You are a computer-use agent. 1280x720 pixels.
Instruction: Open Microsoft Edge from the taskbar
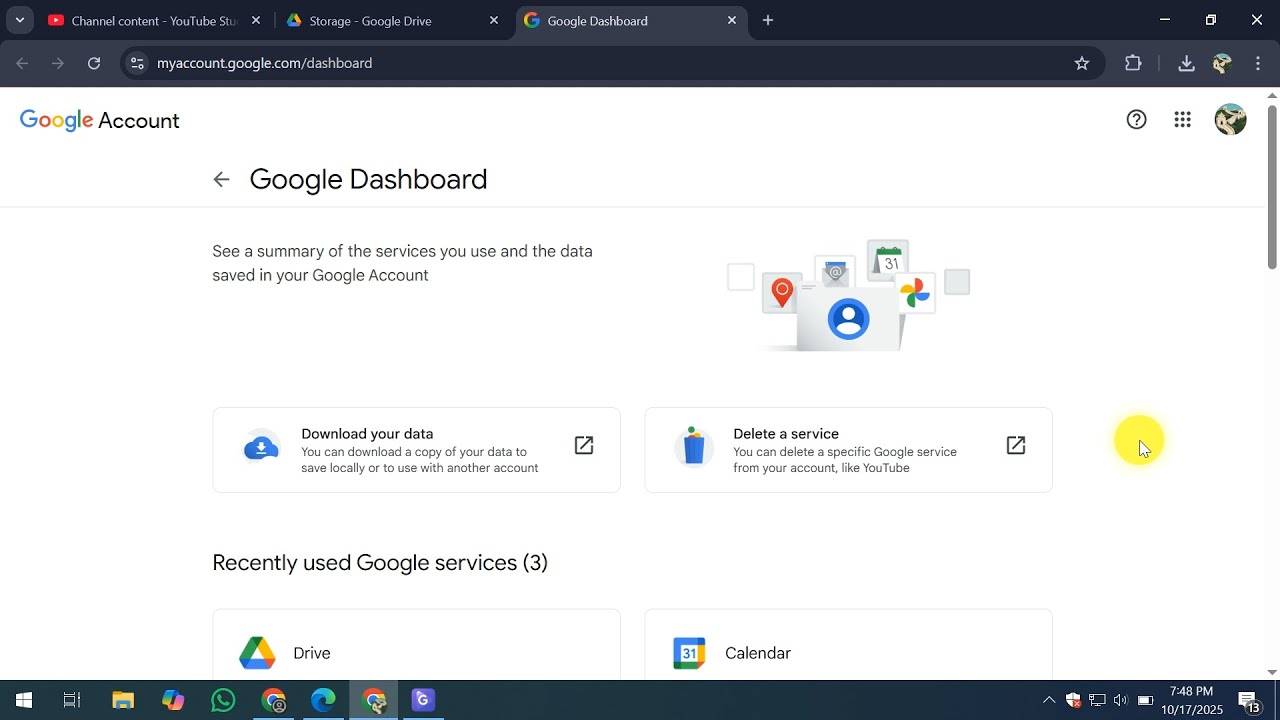tap(323, 700)
